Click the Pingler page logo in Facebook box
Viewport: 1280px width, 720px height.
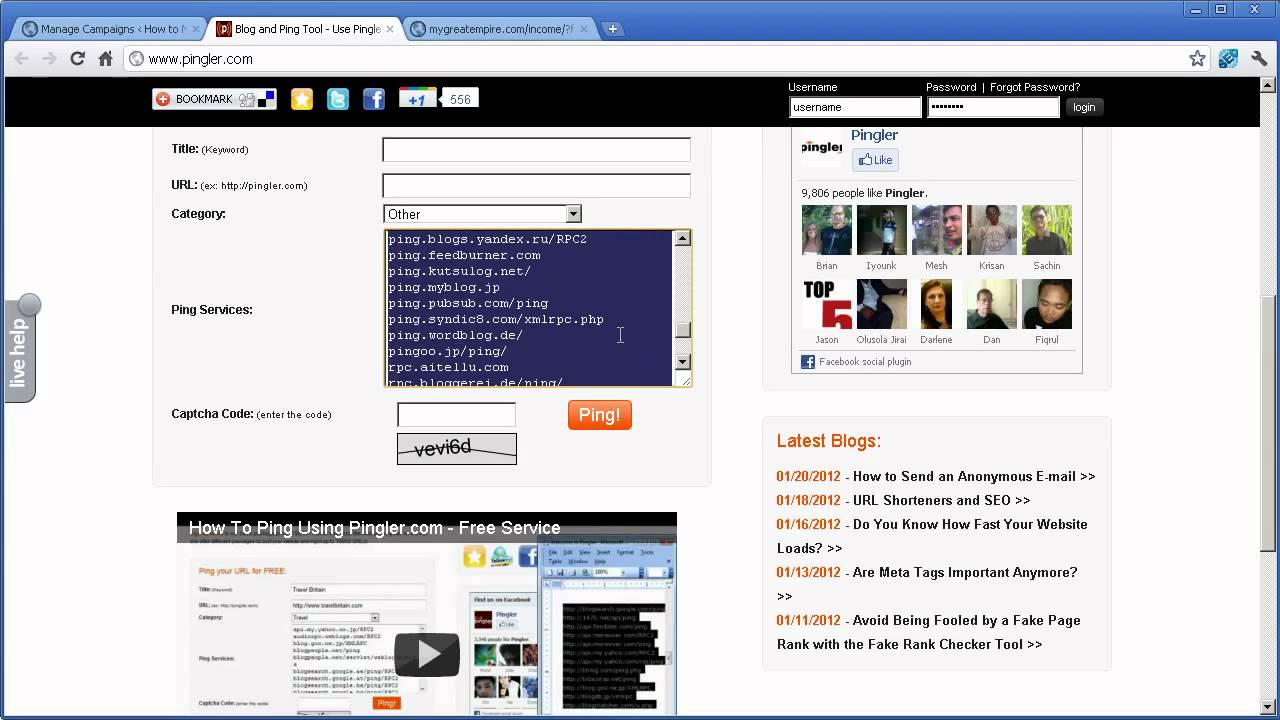821,148
